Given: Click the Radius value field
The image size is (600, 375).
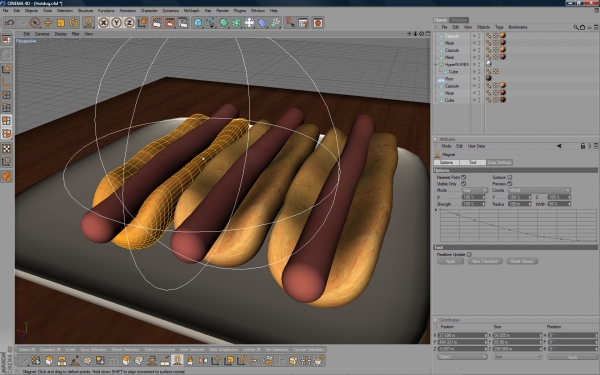Looking at the screenshot, I should [520, 204].
